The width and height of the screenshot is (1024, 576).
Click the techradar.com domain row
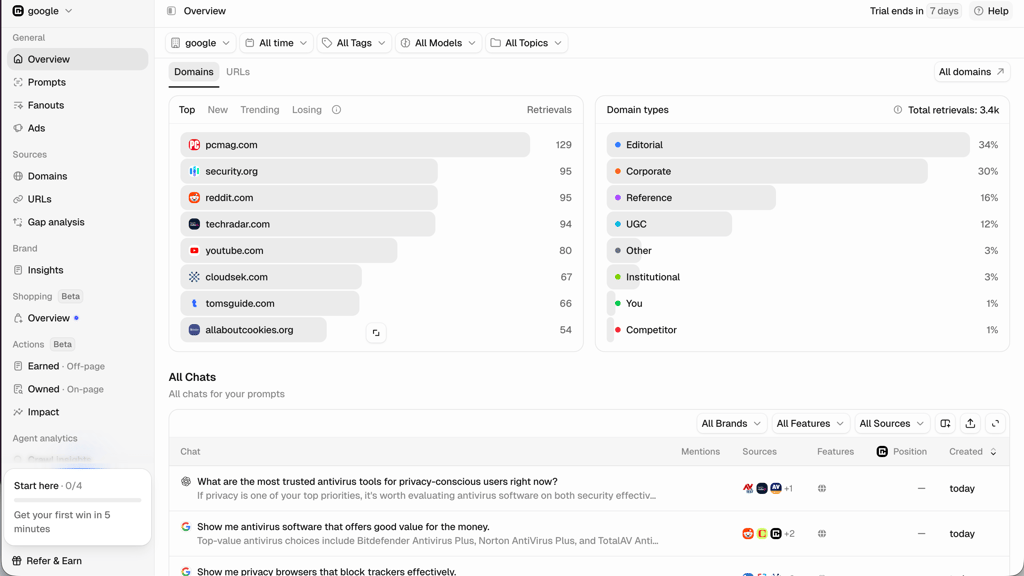pos(376,224)
